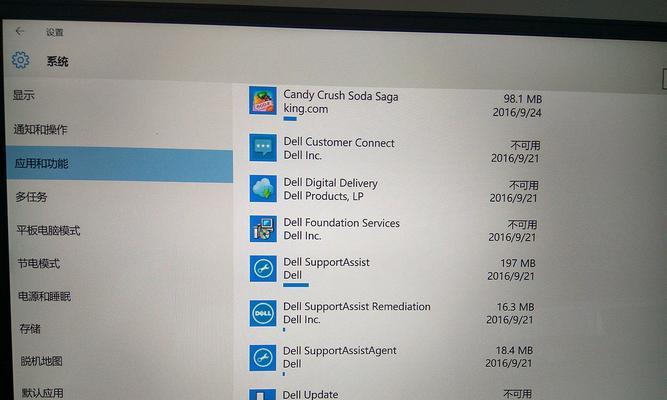
Task: Select the Candy Crush Soda Saga app icon
Action: click(262, 101)
